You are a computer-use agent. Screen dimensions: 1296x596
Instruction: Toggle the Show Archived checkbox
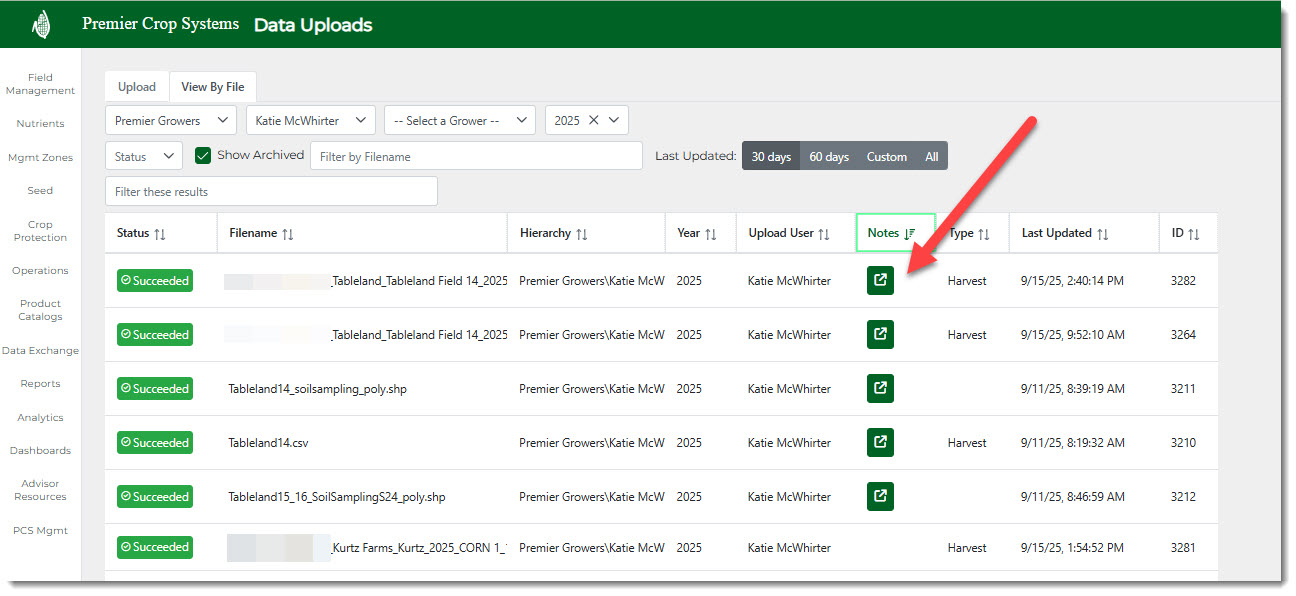(x=203, y=155)
